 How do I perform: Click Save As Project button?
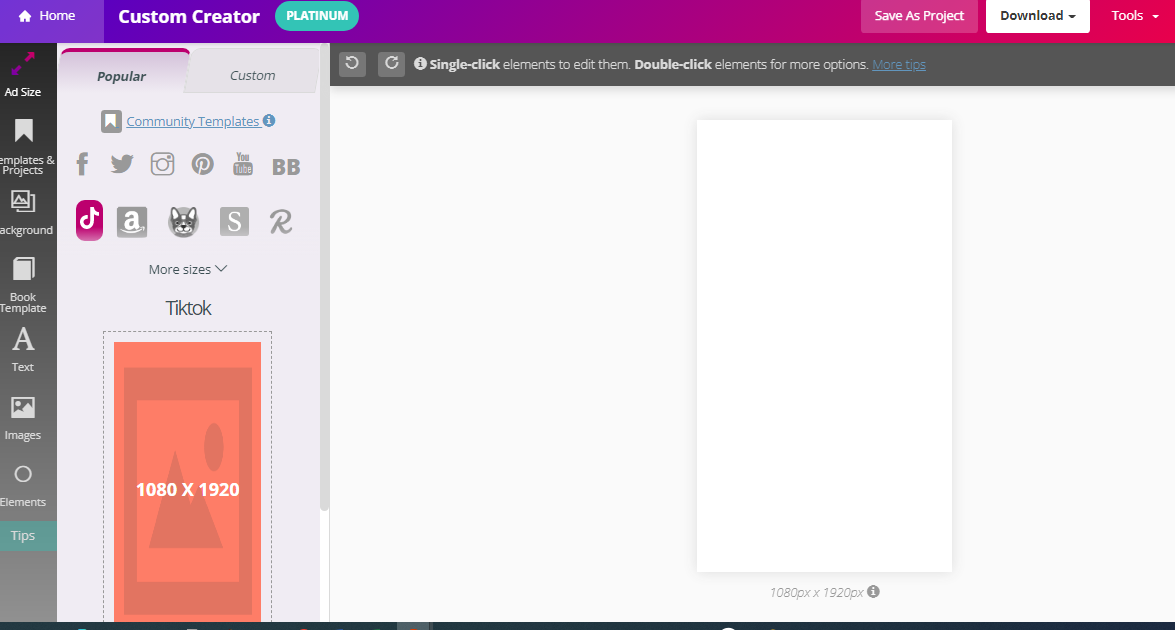pyautogui.click(x=919, y=16)
